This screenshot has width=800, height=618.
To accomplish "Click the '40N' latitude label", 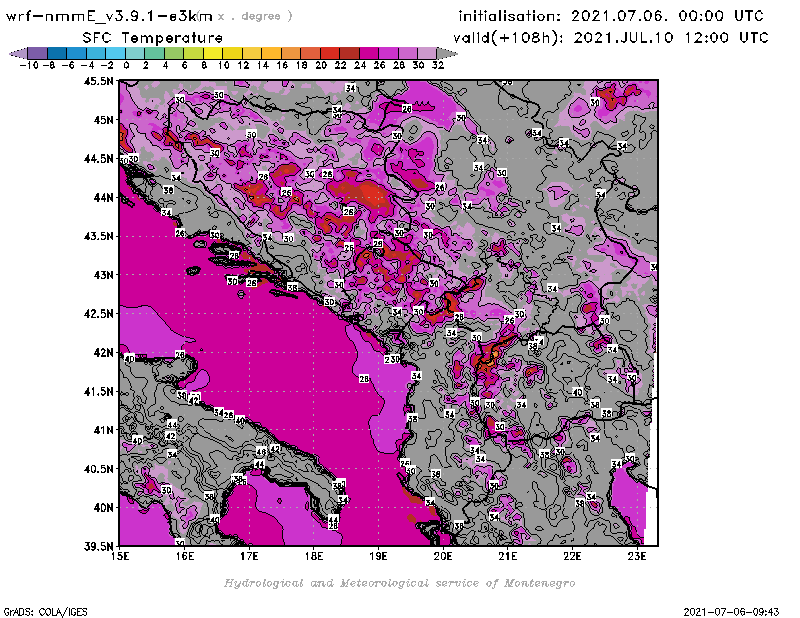I will (x=104, y=508).
